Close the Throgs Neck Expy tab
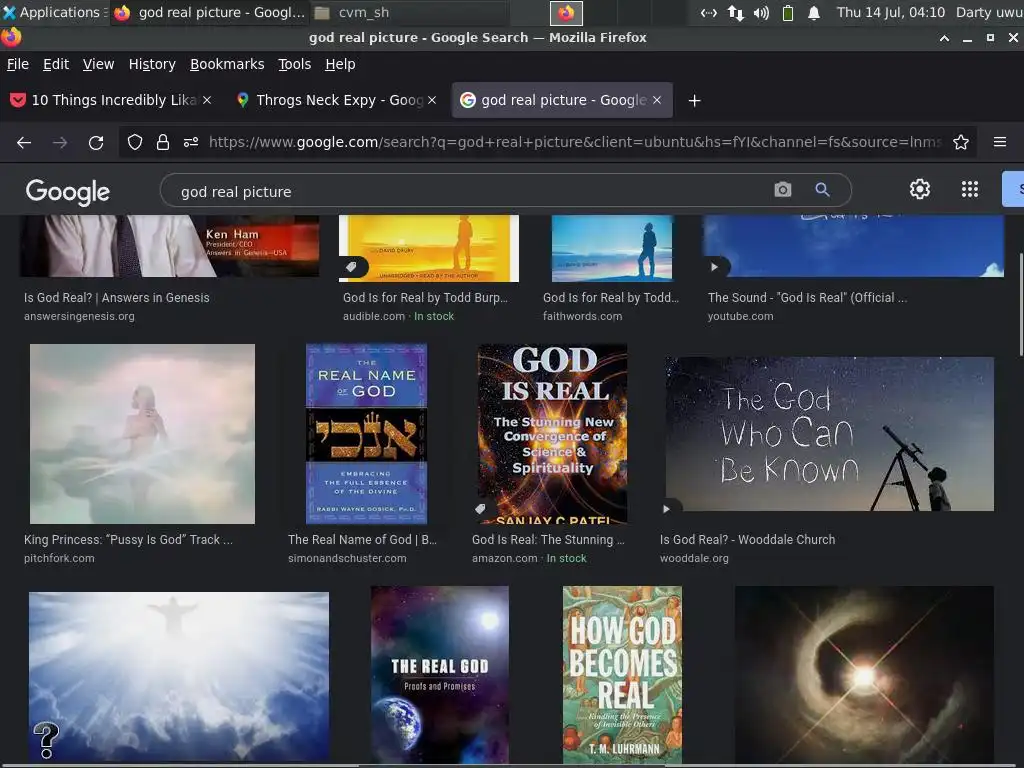 click(x=432, y=100)
